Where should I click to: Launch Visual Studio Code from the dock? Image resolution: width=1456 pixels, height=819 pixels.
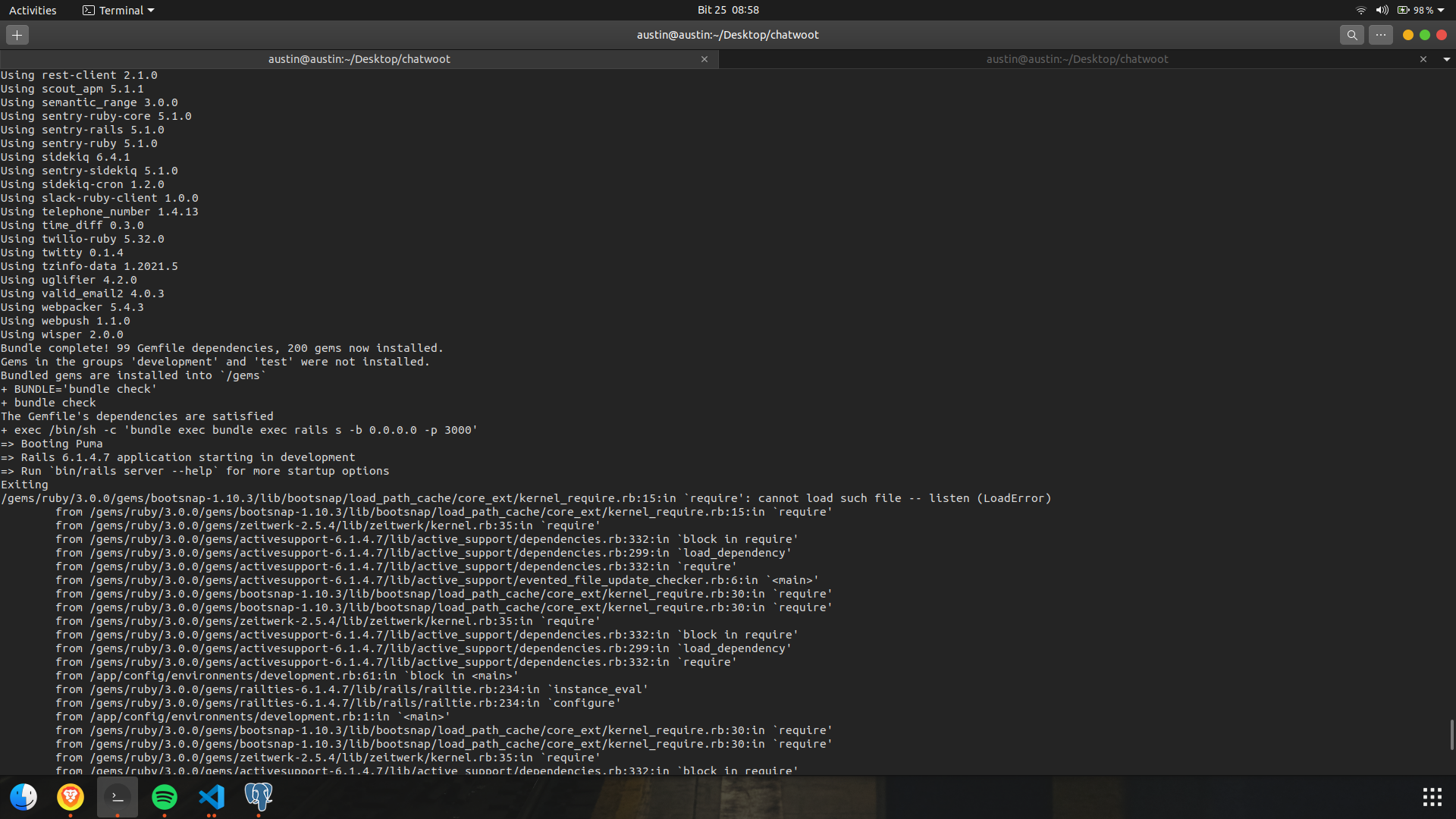pos(211,797)
